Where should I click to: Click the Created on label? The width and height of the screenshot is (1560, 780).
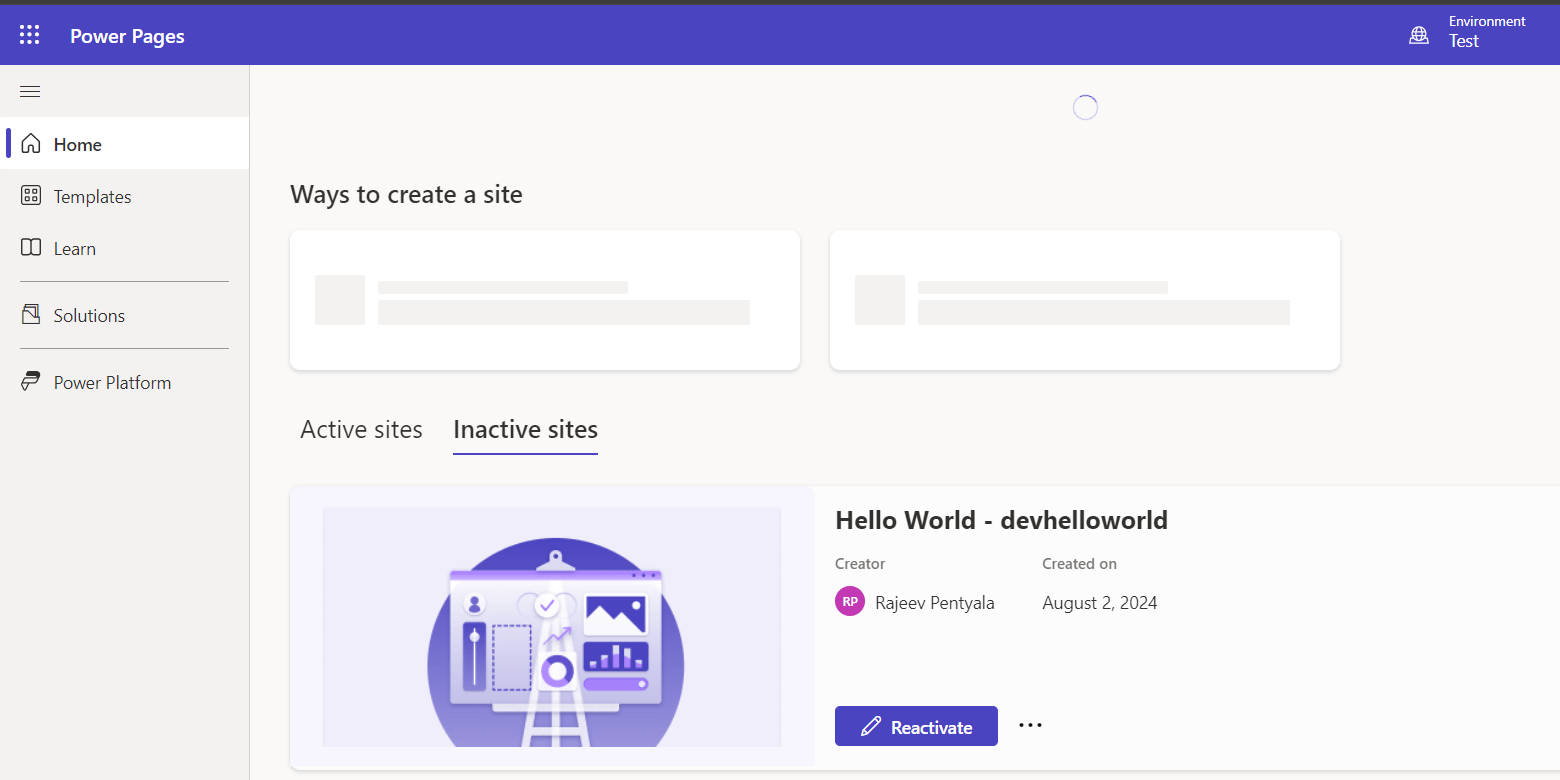click(x=1079, y=564)
